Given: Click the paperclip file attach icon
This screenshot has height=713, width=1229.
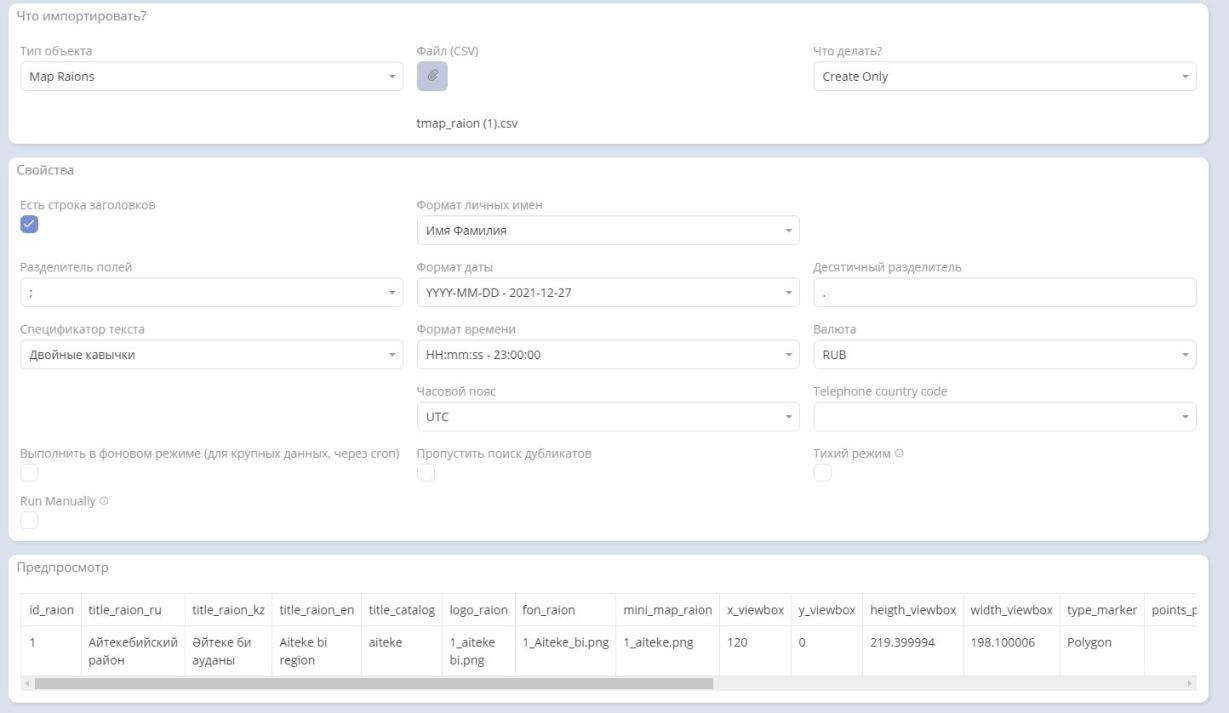Looking at the screenshot, I should [432, 76].
